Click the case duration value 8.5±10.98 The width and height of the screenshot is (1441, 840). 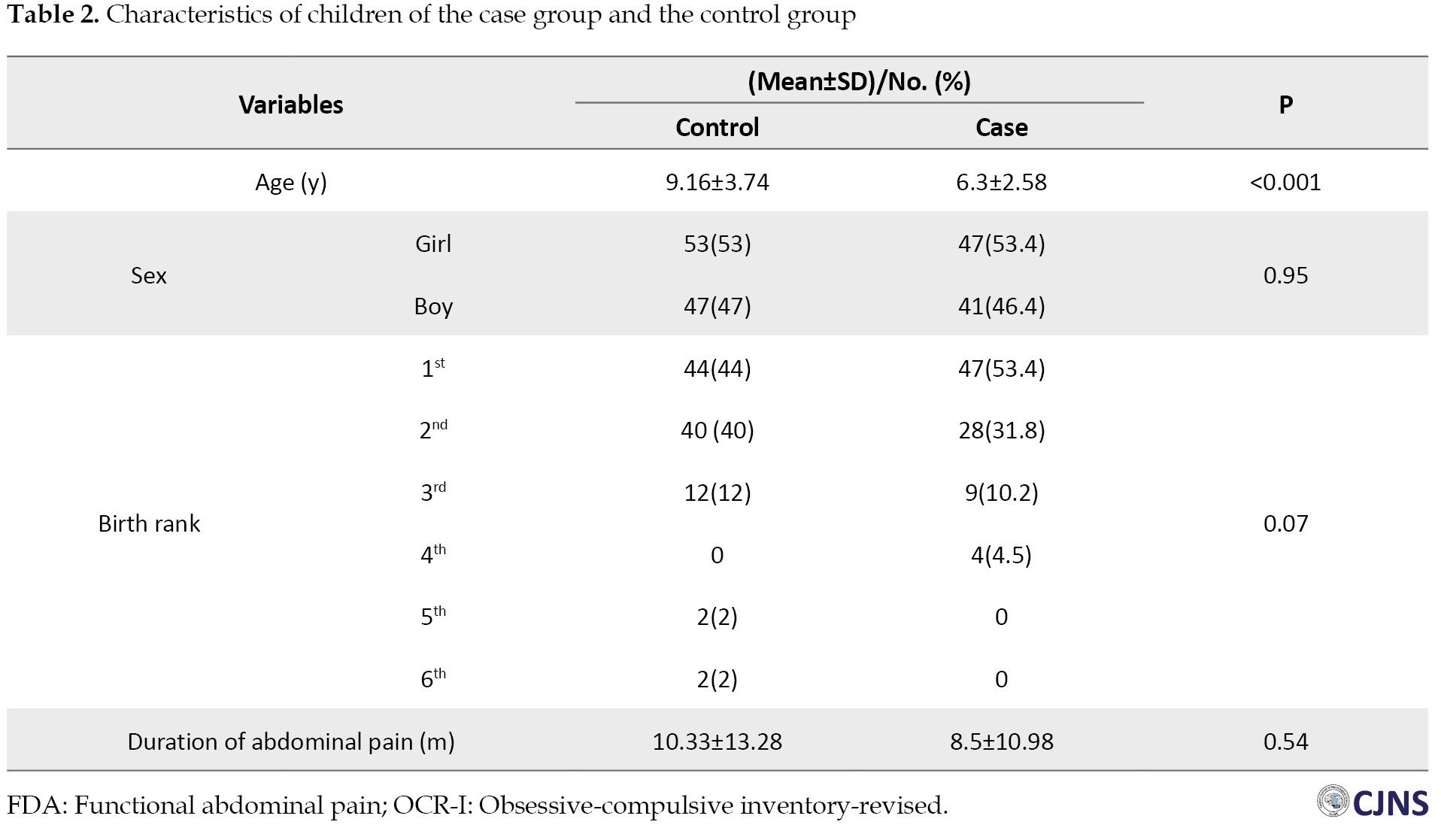click(x=1001, y=741)
